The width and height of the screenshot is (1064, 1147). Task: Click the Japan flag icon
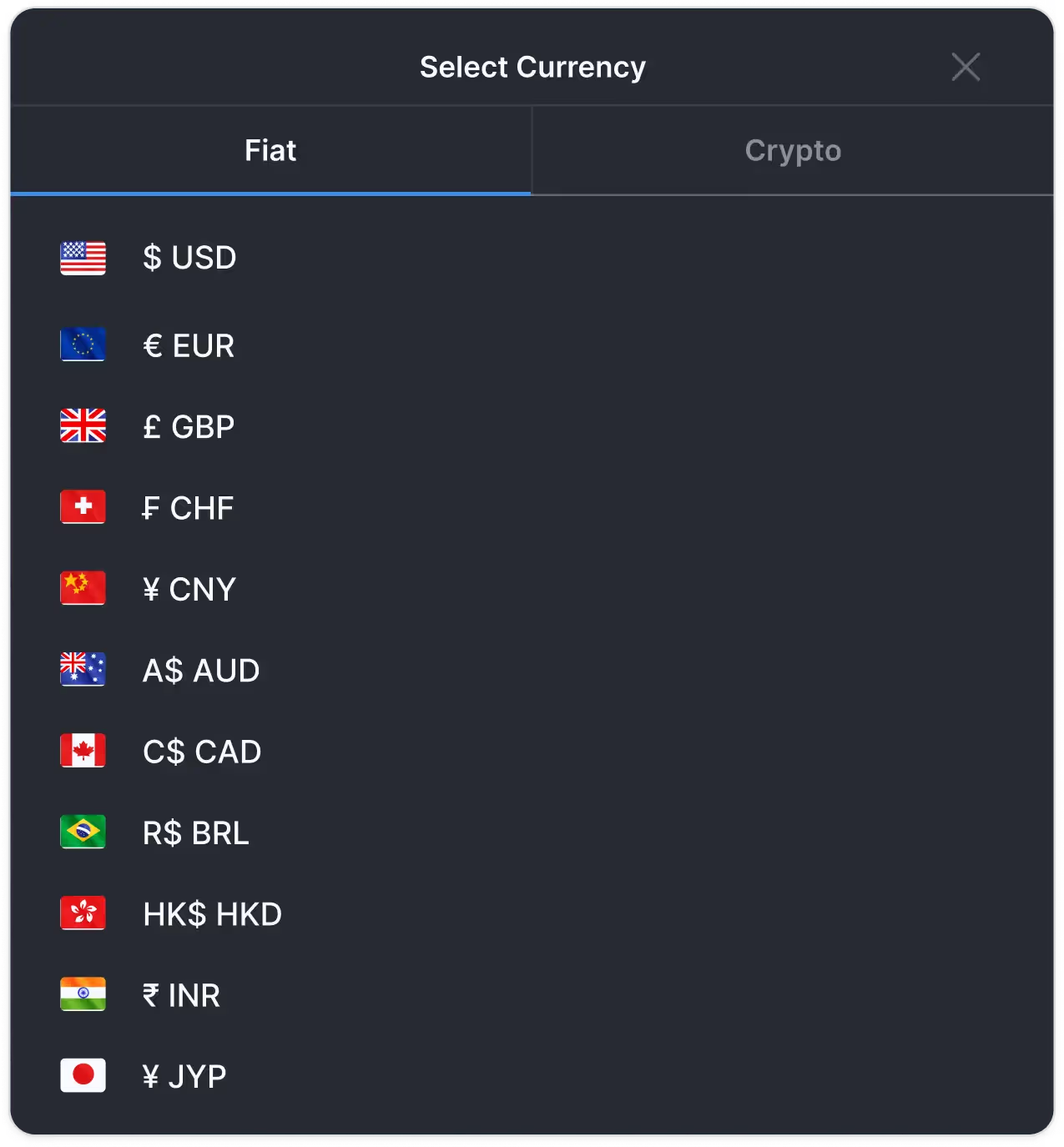(83, 1075)
